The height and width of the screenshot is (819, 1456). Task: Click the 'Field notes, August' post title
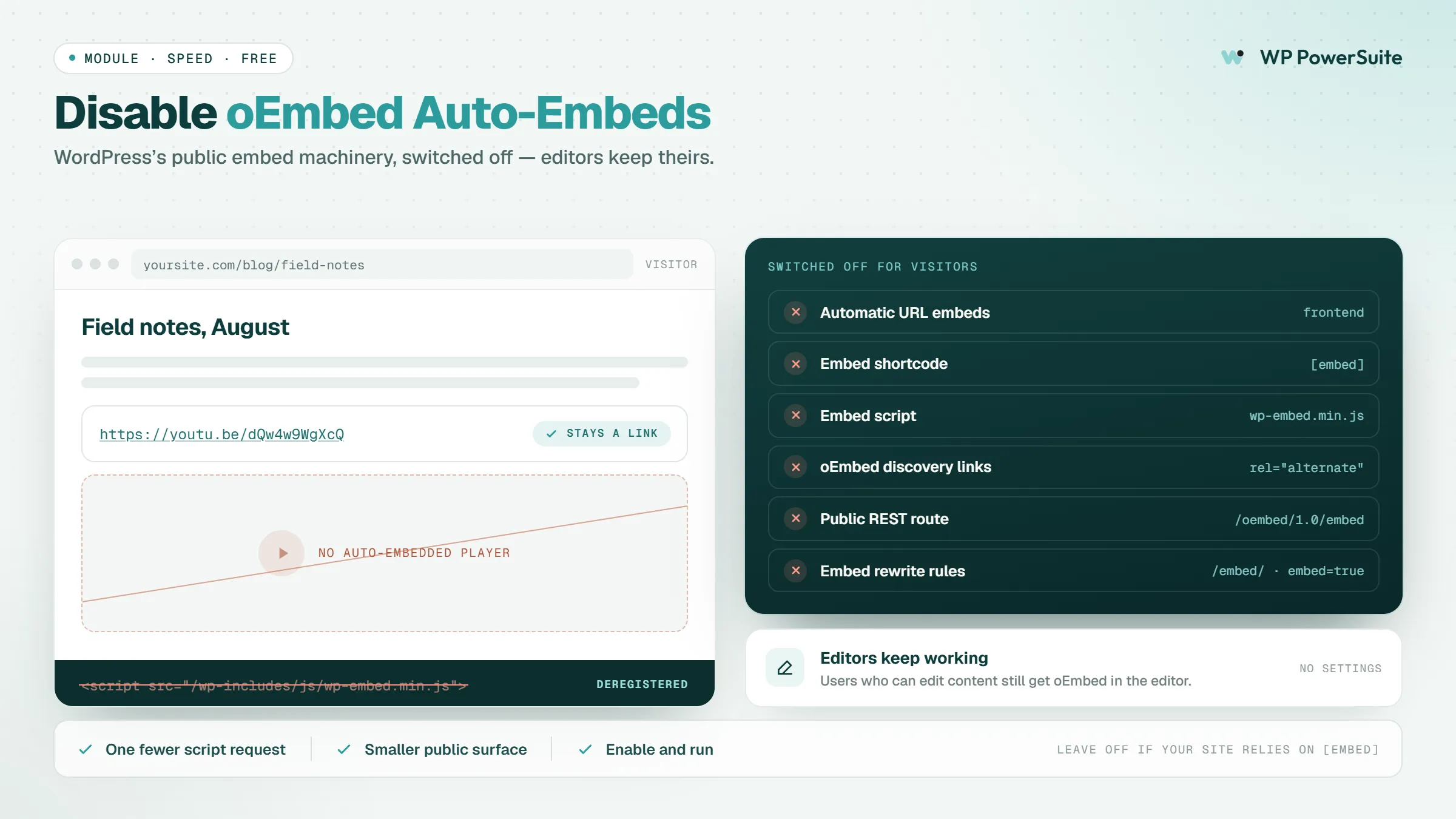point(185,327)
